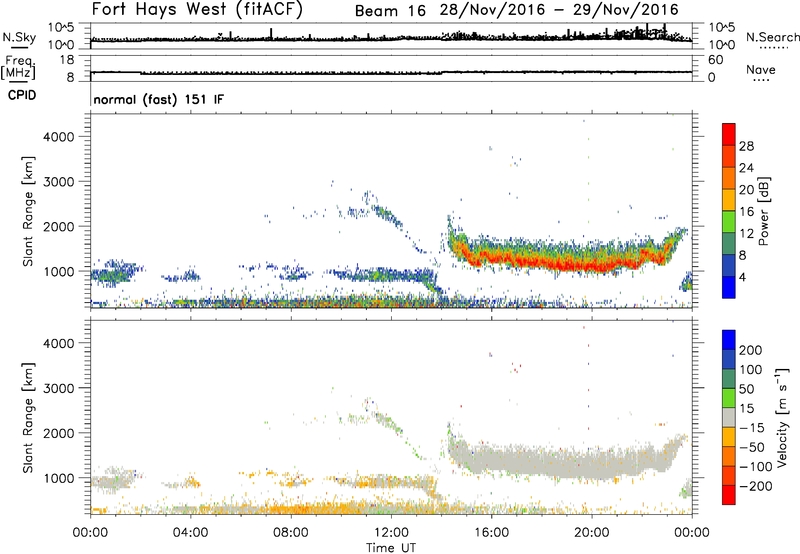Click the bright blue bottom Power colorbar segment

pos(729,287)
